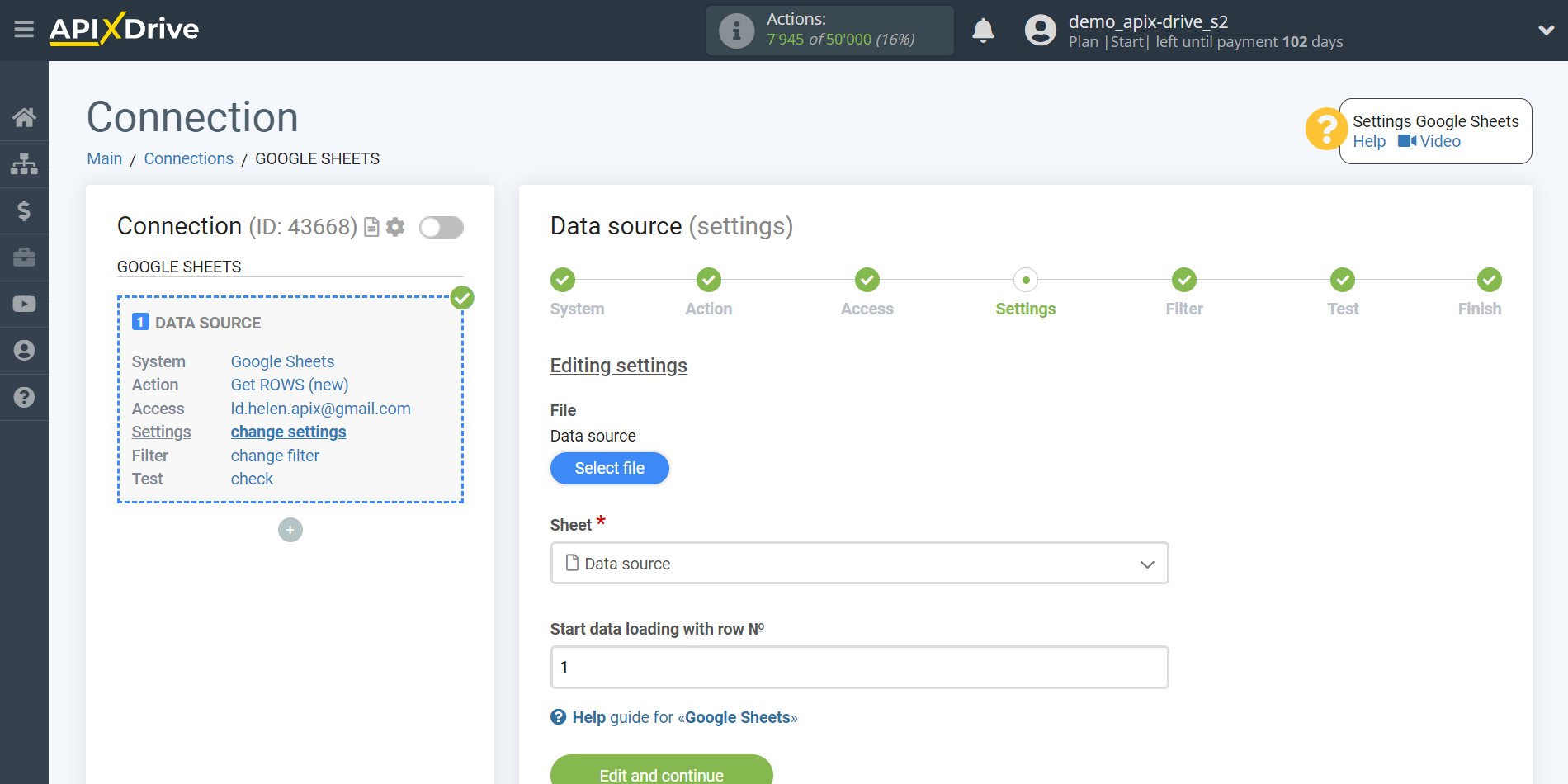Click the check test link
This screenshot has width=1568, height=784.
point(252,479)
